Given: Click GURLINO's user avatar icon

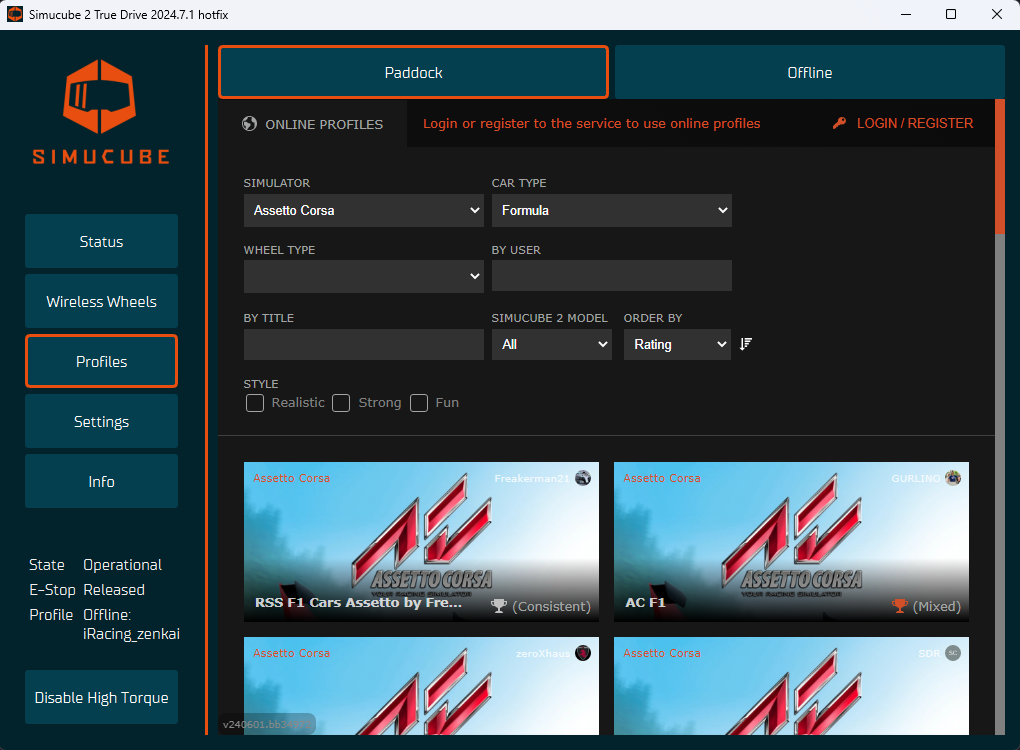Looking at the screenshot, I should tap(953, 478).
